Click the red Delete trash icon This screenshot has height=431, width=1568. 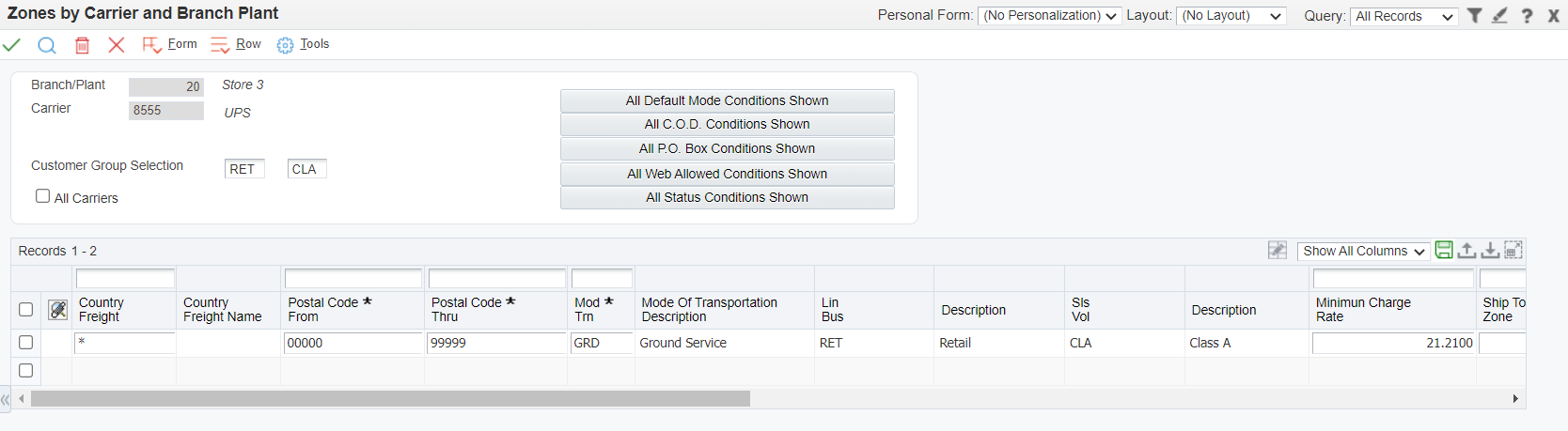coord(83,45)
